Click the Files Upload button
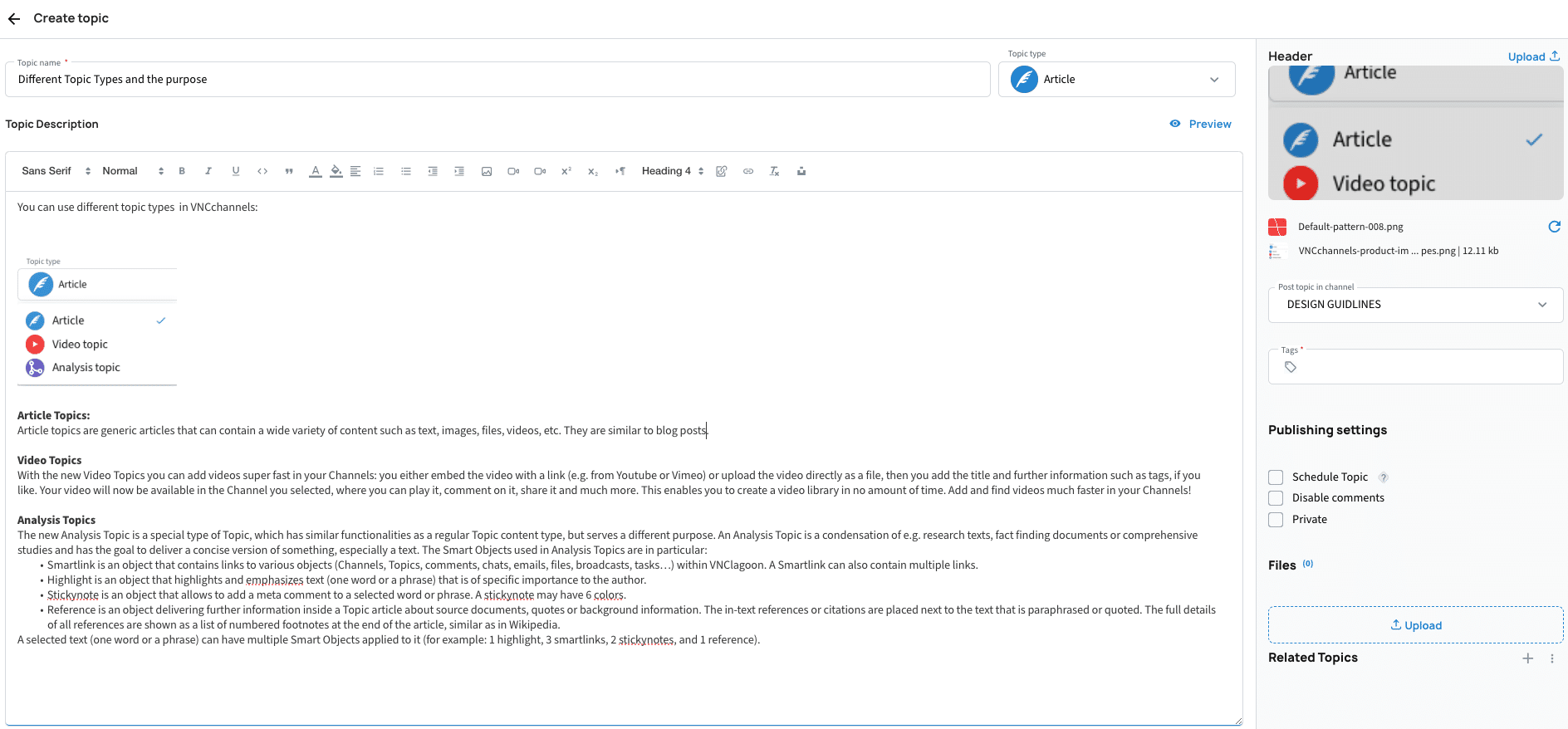Screen dimensions: 1568x729 1415,624
